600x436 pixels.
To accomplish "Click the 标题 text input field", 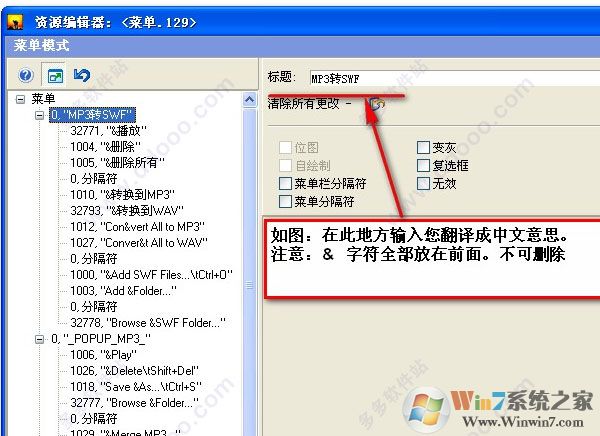I will click(x=455, y=79).
